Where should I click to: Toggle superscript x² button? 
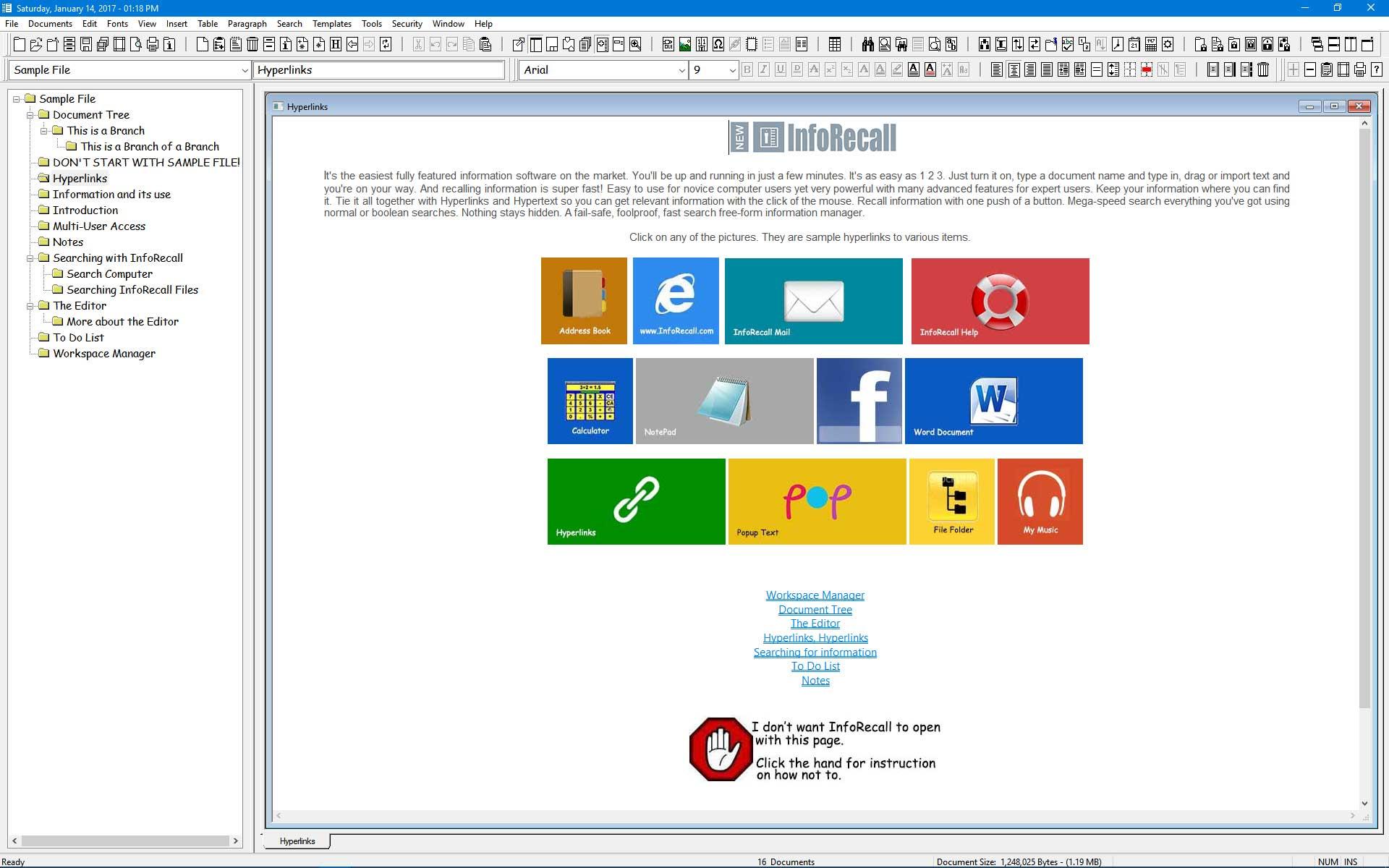pyautogui.click(x=831, y=70)
